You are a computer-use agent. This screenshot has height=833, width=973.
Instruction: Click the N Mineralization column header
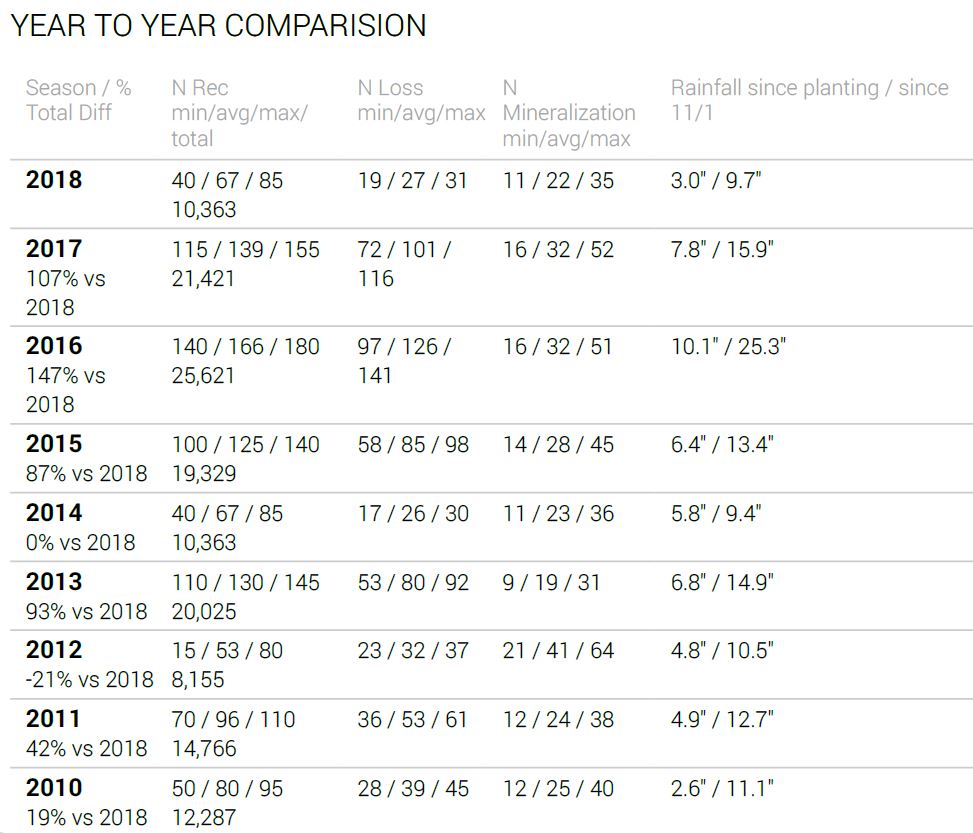click(569, 113)
